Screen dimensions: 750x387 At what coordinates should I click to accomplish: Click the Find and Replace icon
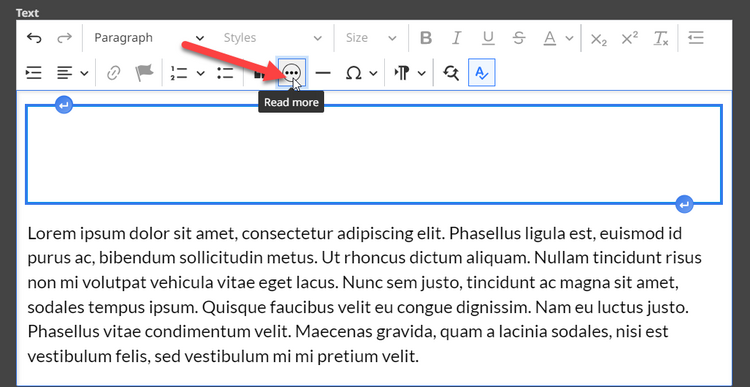tap(451, 73)
